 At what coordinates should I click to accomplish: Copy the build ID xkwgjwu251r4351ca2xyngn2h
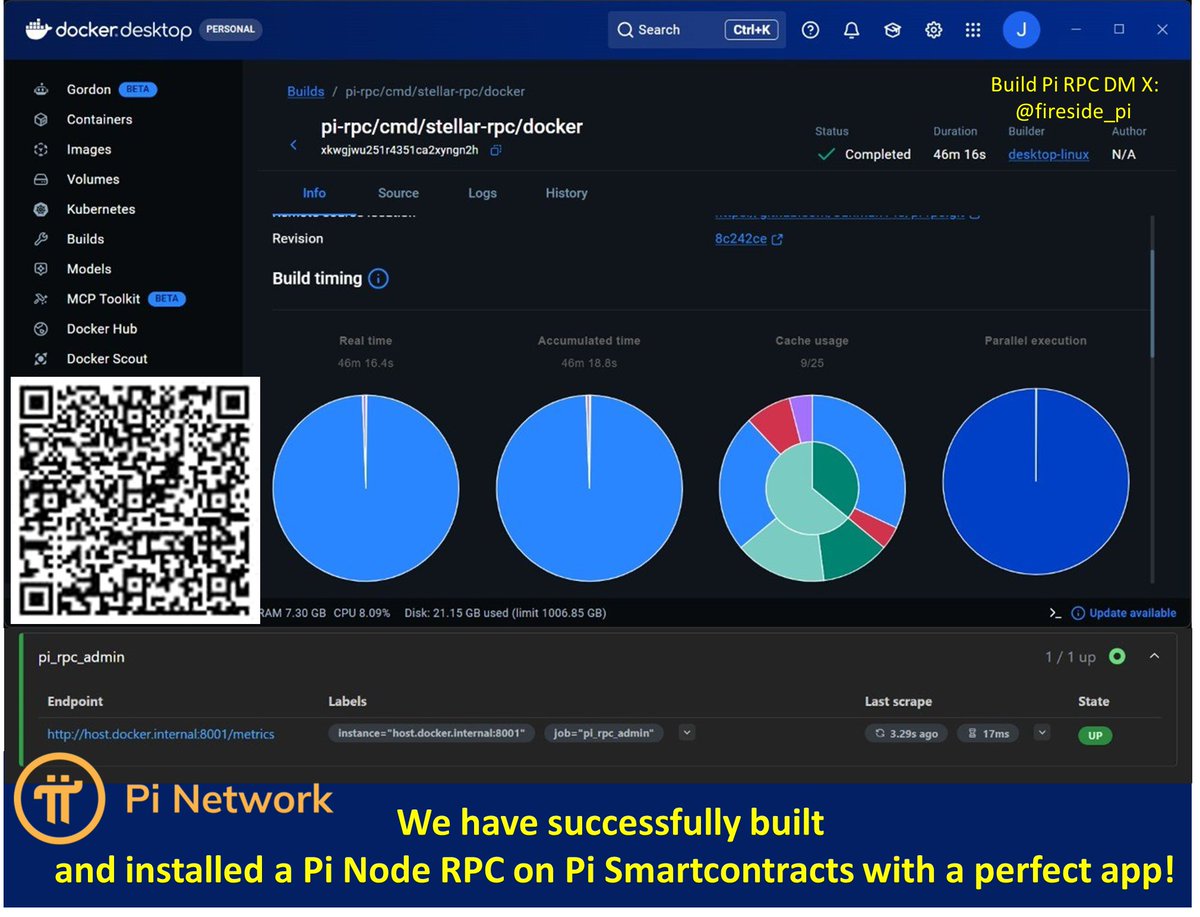[496, 150]
